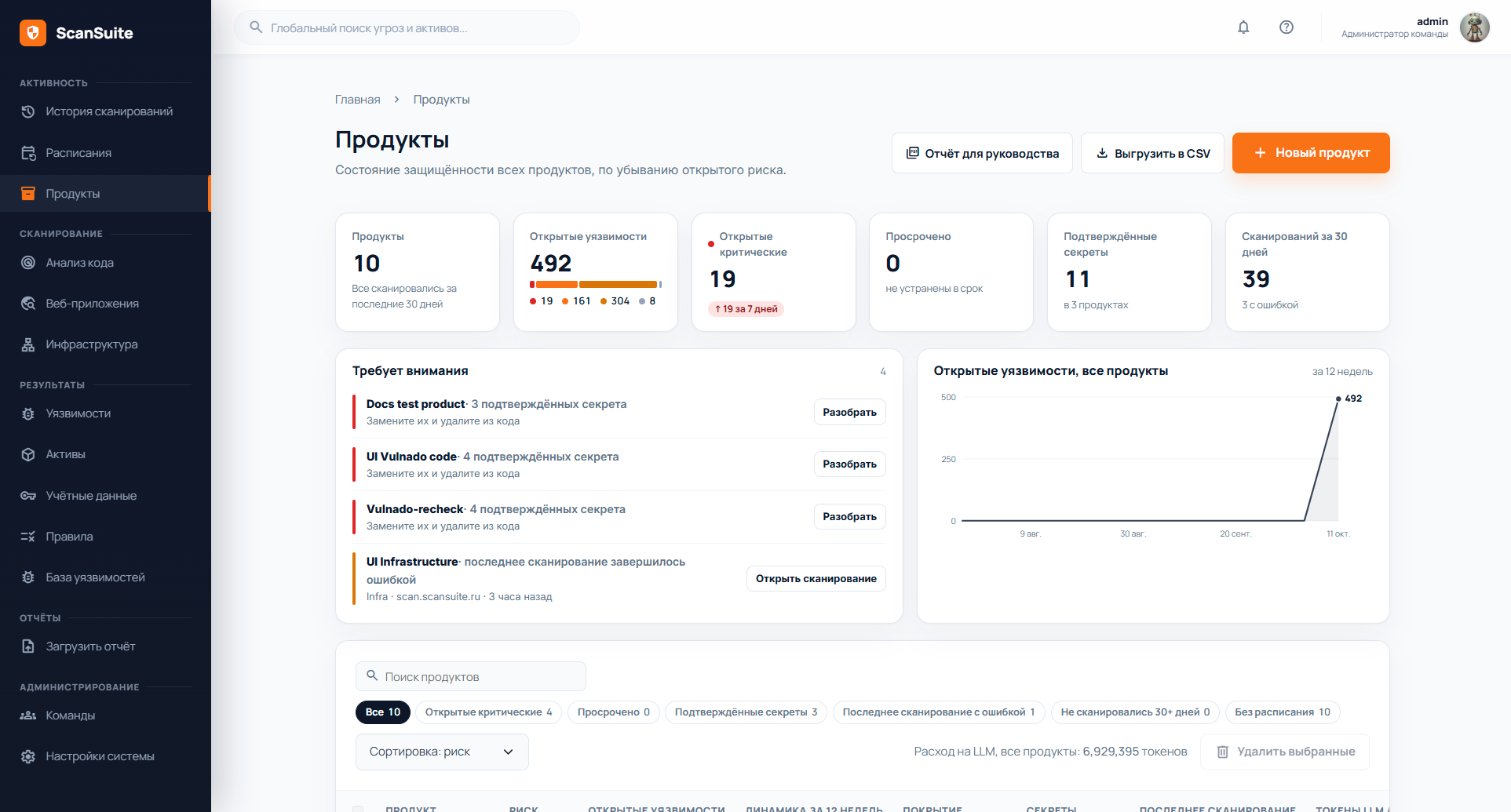Click Разобрать for Vulnado-recheck

[850, 517]
